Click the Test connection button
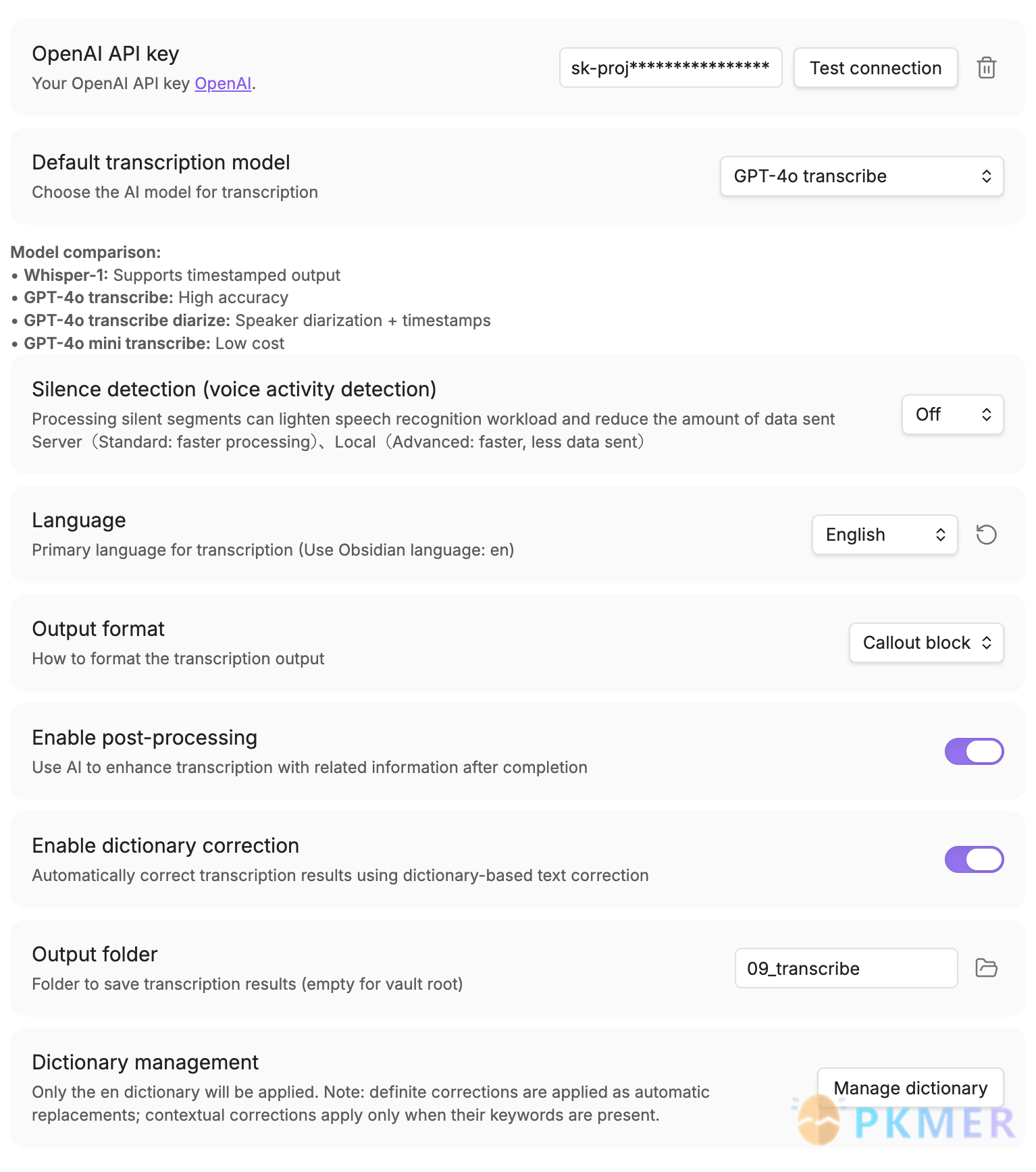The width and height of the screenshot is (1036, 1172). [875, 68]
